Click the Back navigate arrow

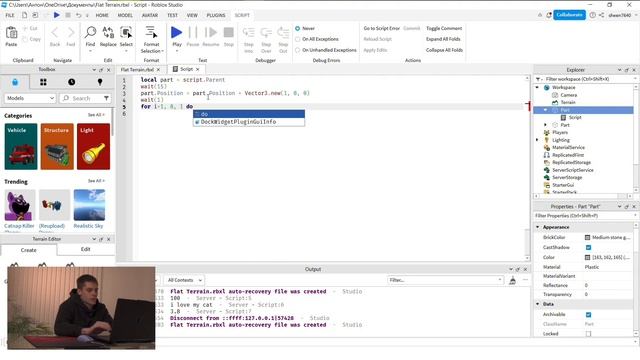(x=55, y=32)
